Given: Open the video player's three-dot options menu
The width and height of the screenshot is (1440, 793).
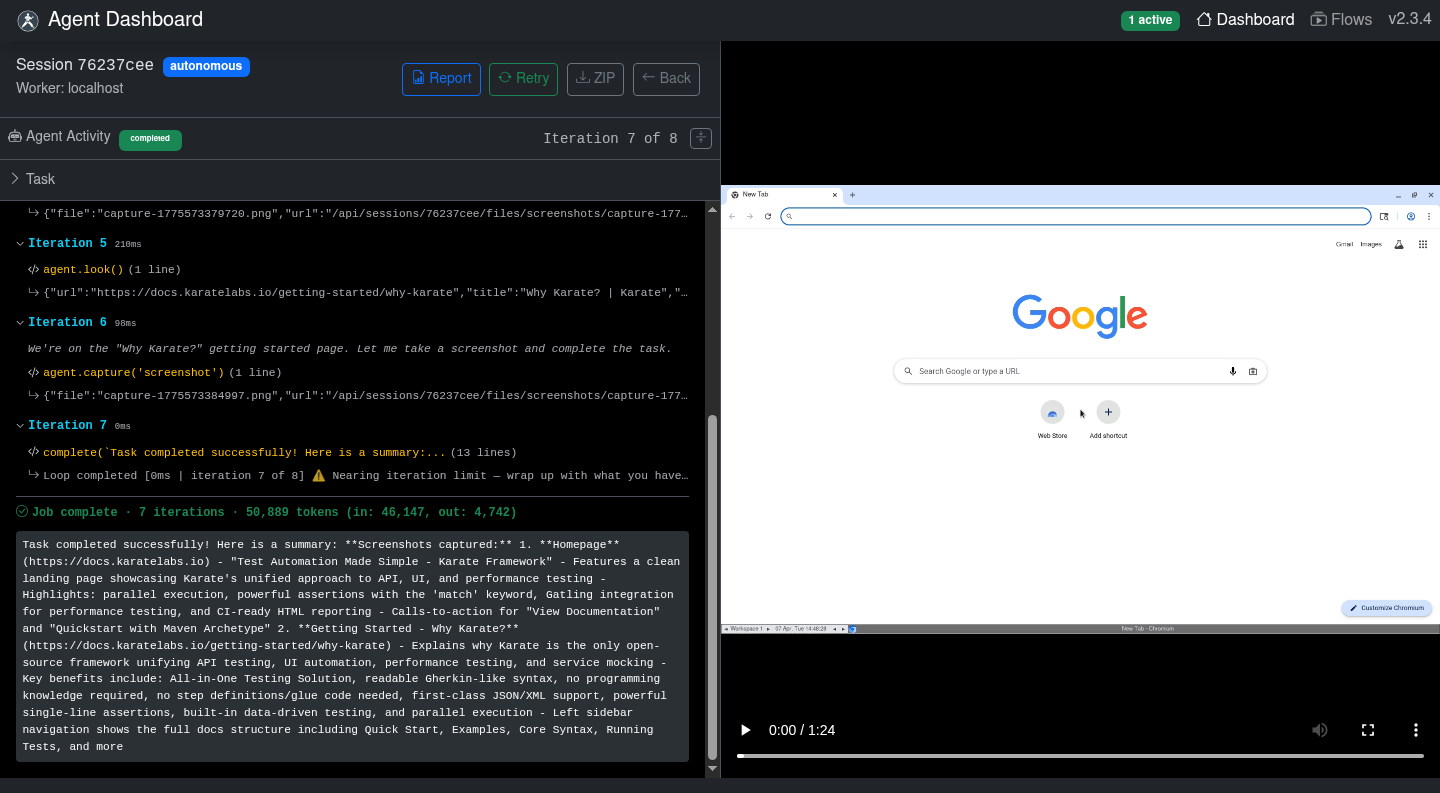Looking at the screenshot, I should click(1416, 730).
